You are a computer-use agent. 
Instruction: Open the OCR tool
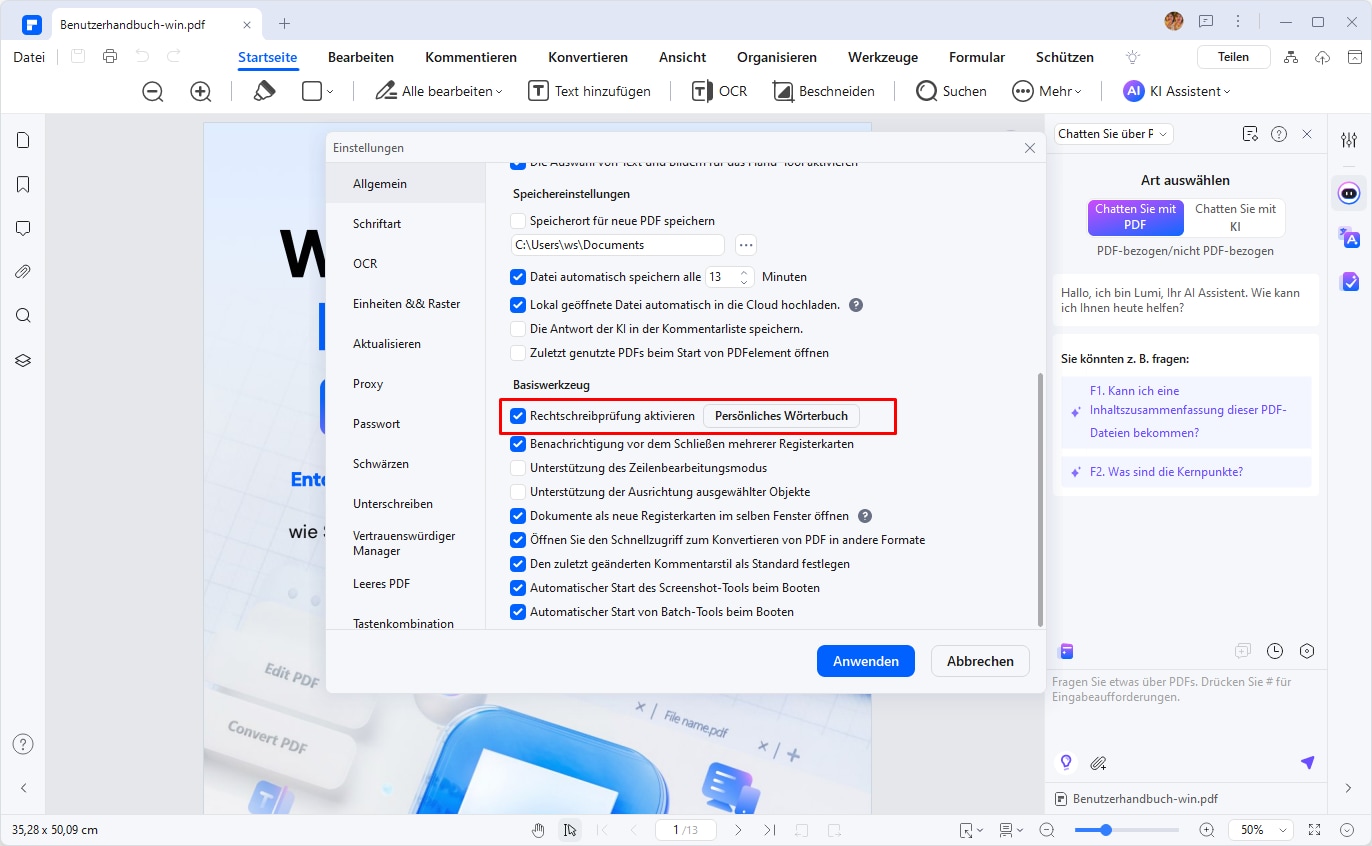point(719,91)
